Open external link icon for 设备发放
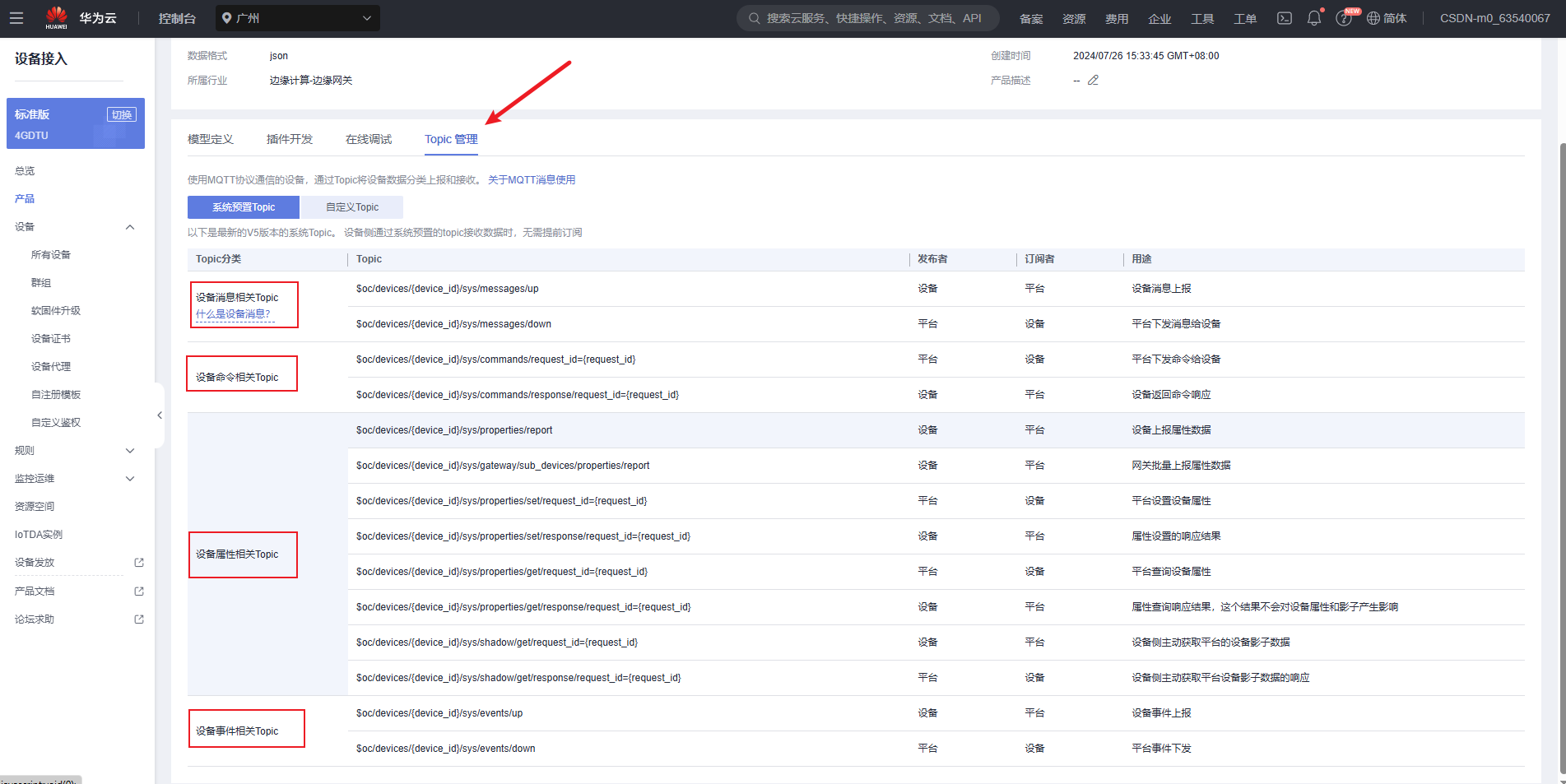 139,563
